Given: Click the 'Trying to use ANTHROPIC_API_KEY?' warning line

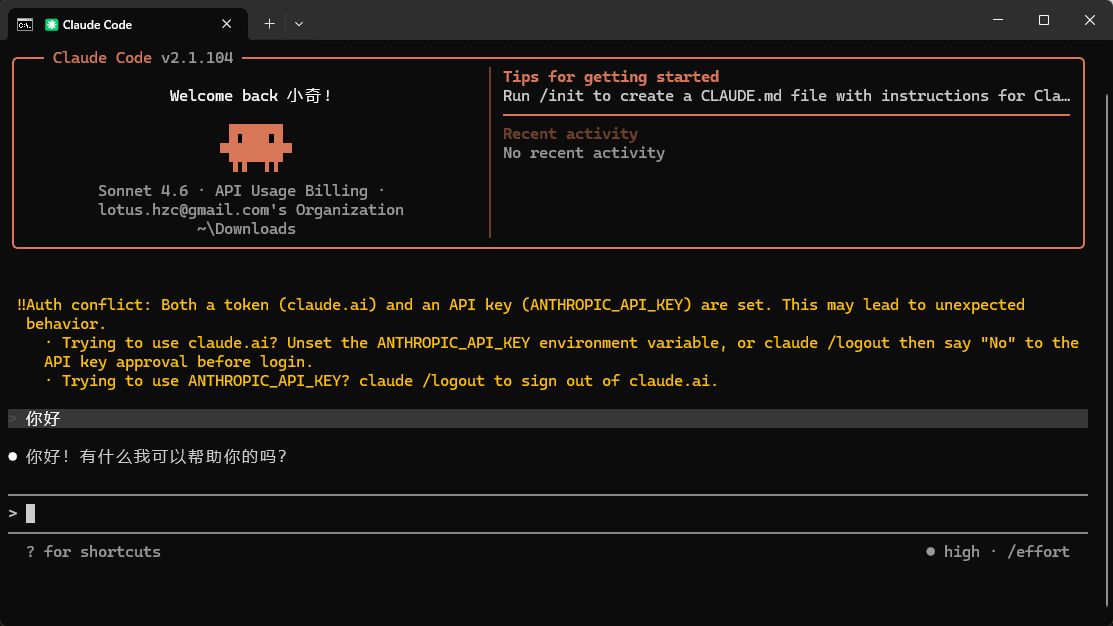Looking at the screenshot, I should point(381,381).
